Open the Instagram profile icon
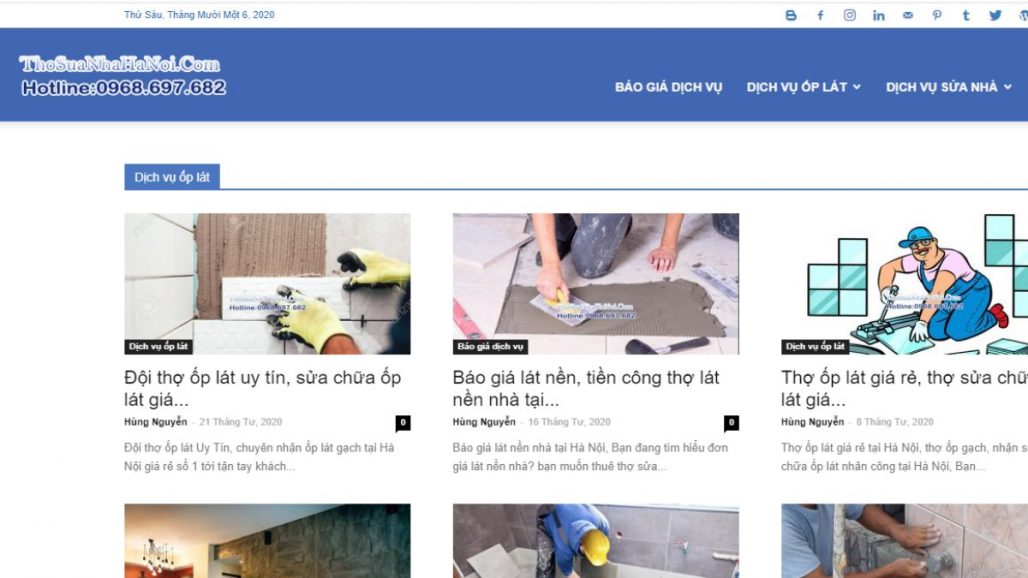Viewport: 1028px width, 578px height. (849, 15)
